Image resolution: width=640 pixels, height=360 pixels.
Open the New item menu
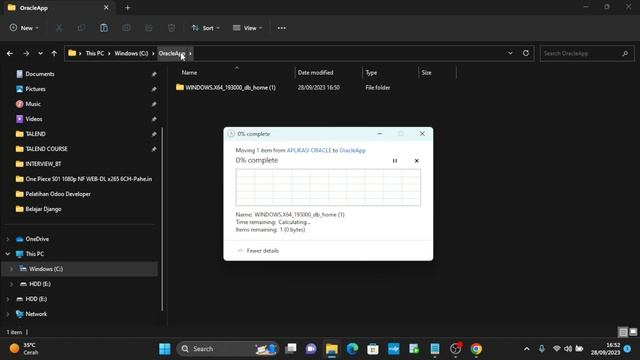[x=24, y=28]
